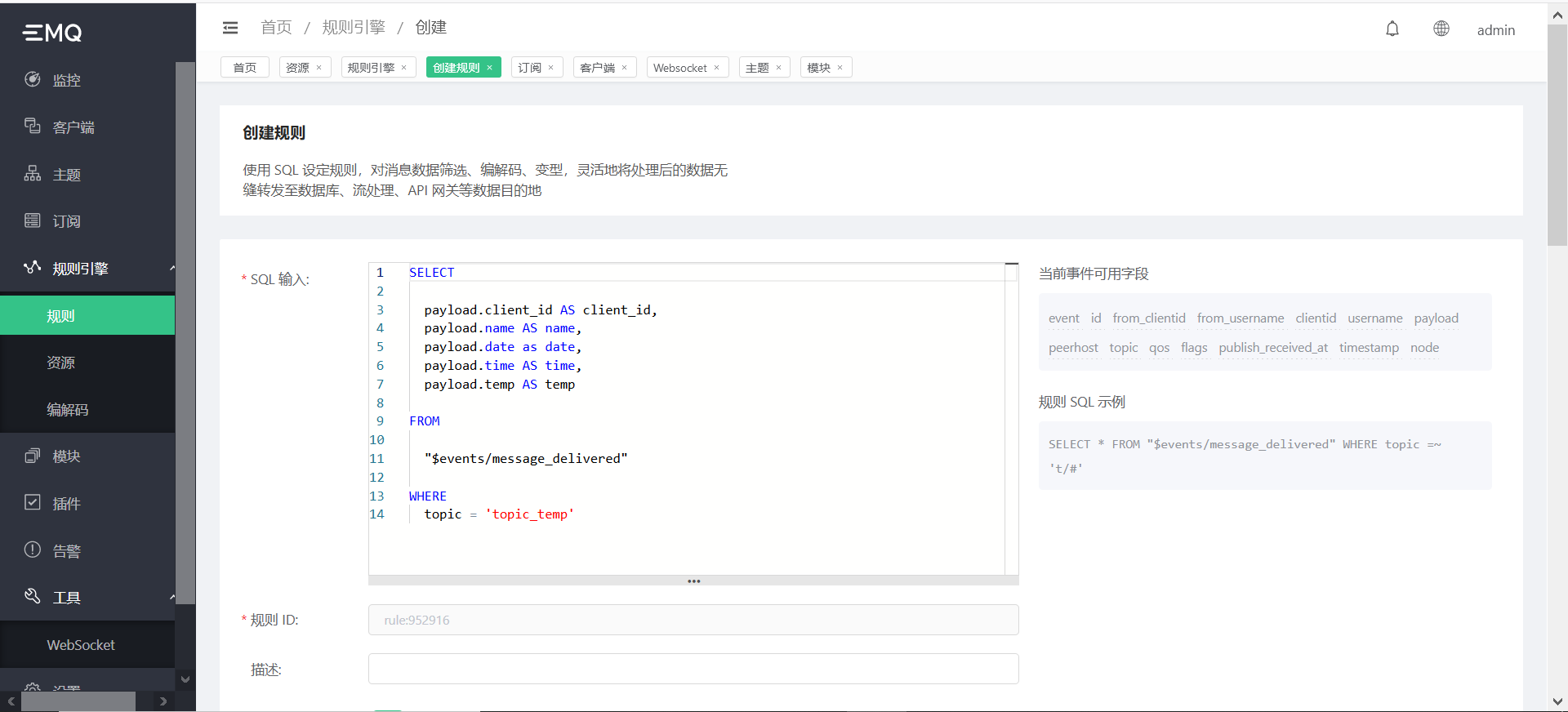Screen dimensions: 1568x712
Task: Click into the SQL editor area
Action: 693,419
